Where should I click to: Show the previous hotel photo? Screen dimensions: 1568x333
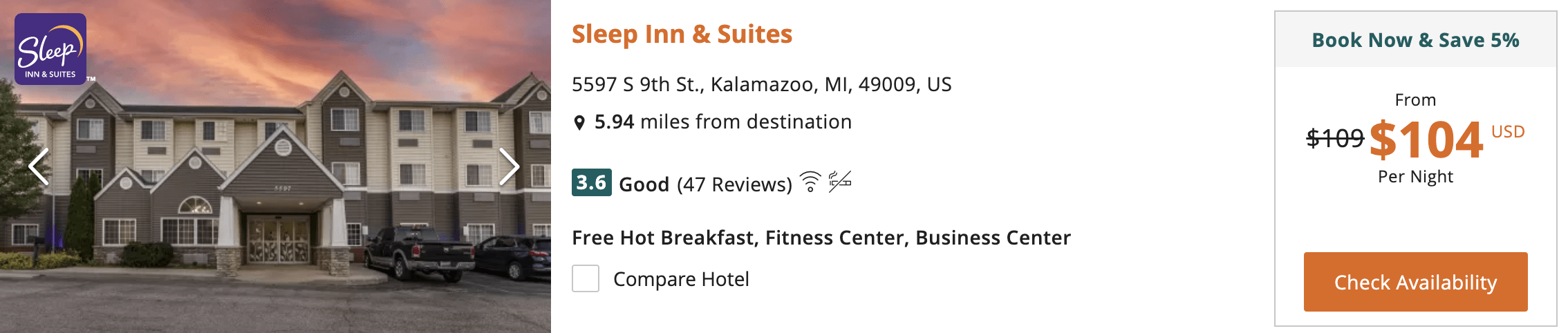[39, 166]
